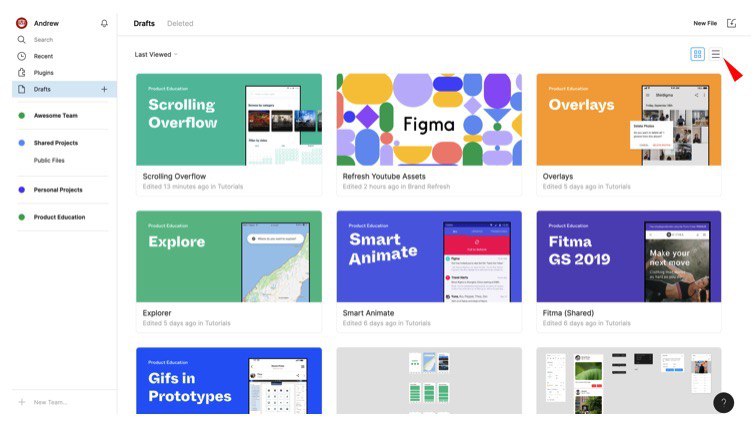Open Personal Projects team
This screenshot has width=756, height=425.
(x=58, y=190)
